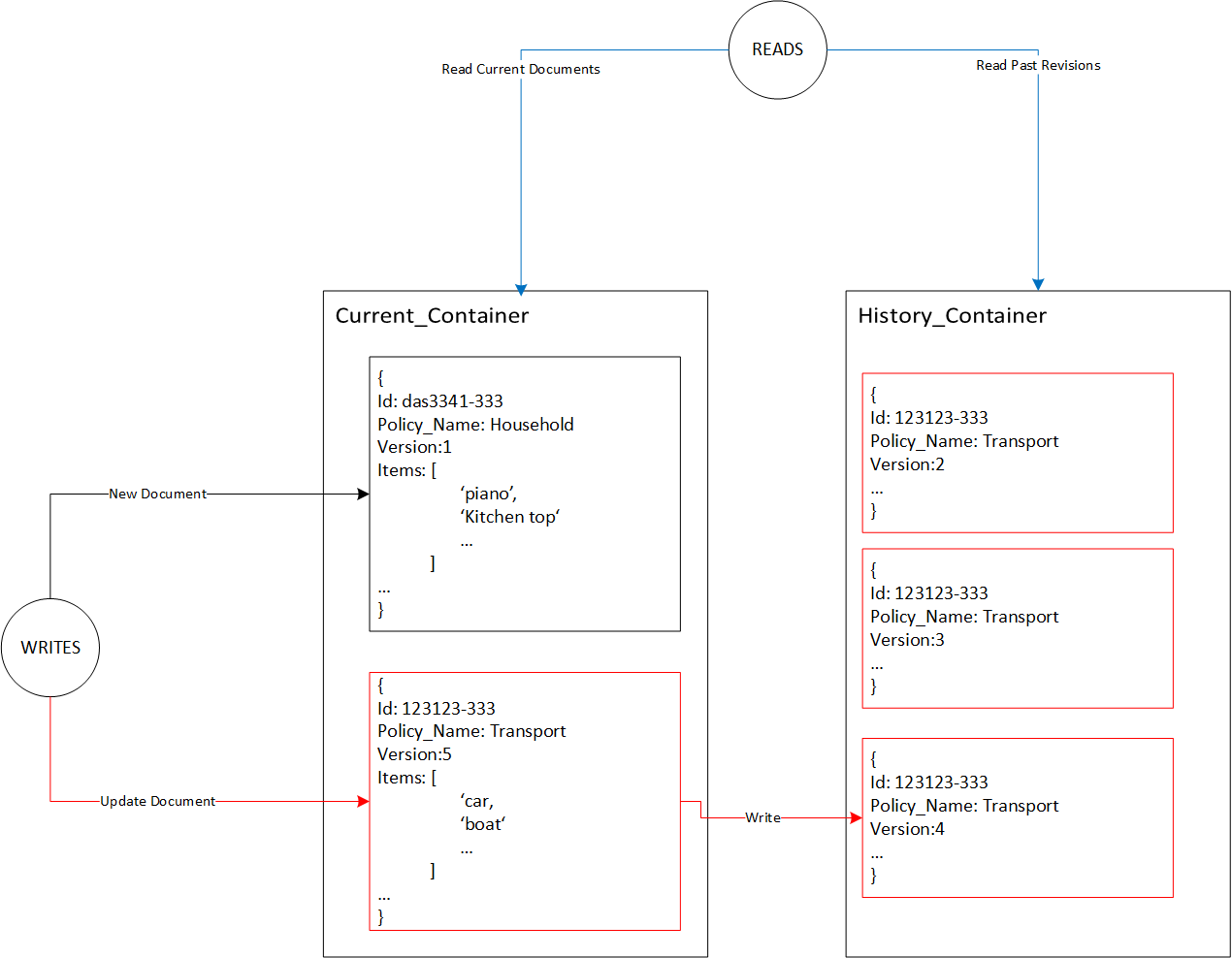Click the Version 4 Transport document box

coord(1017,816)
